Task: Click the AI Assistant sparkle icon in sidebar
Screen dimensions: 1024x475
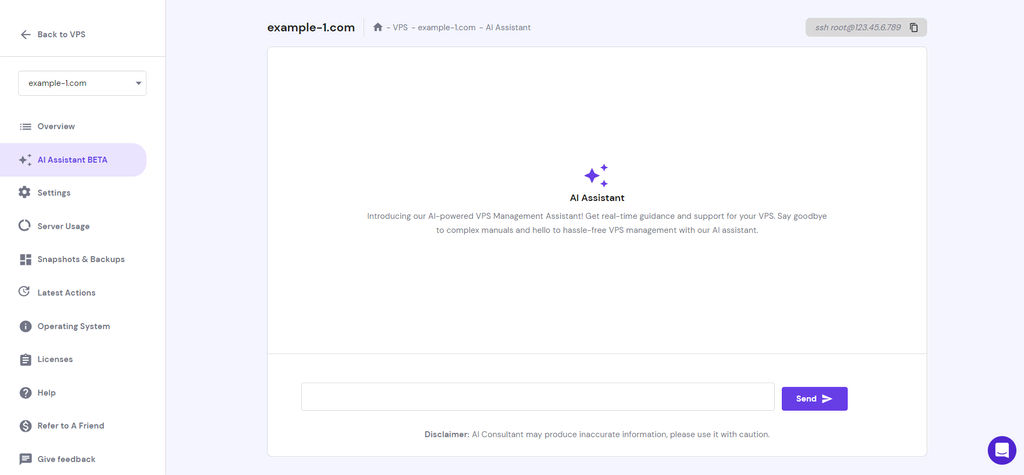Action: 25,160
